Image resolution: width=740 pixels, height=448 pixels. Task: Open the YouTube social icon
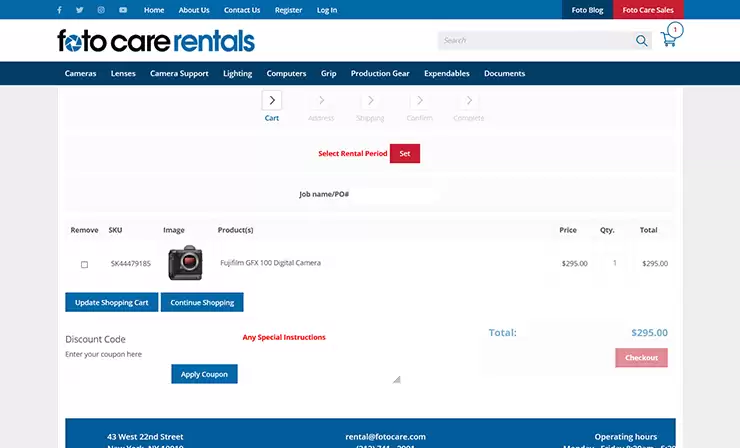123,10
